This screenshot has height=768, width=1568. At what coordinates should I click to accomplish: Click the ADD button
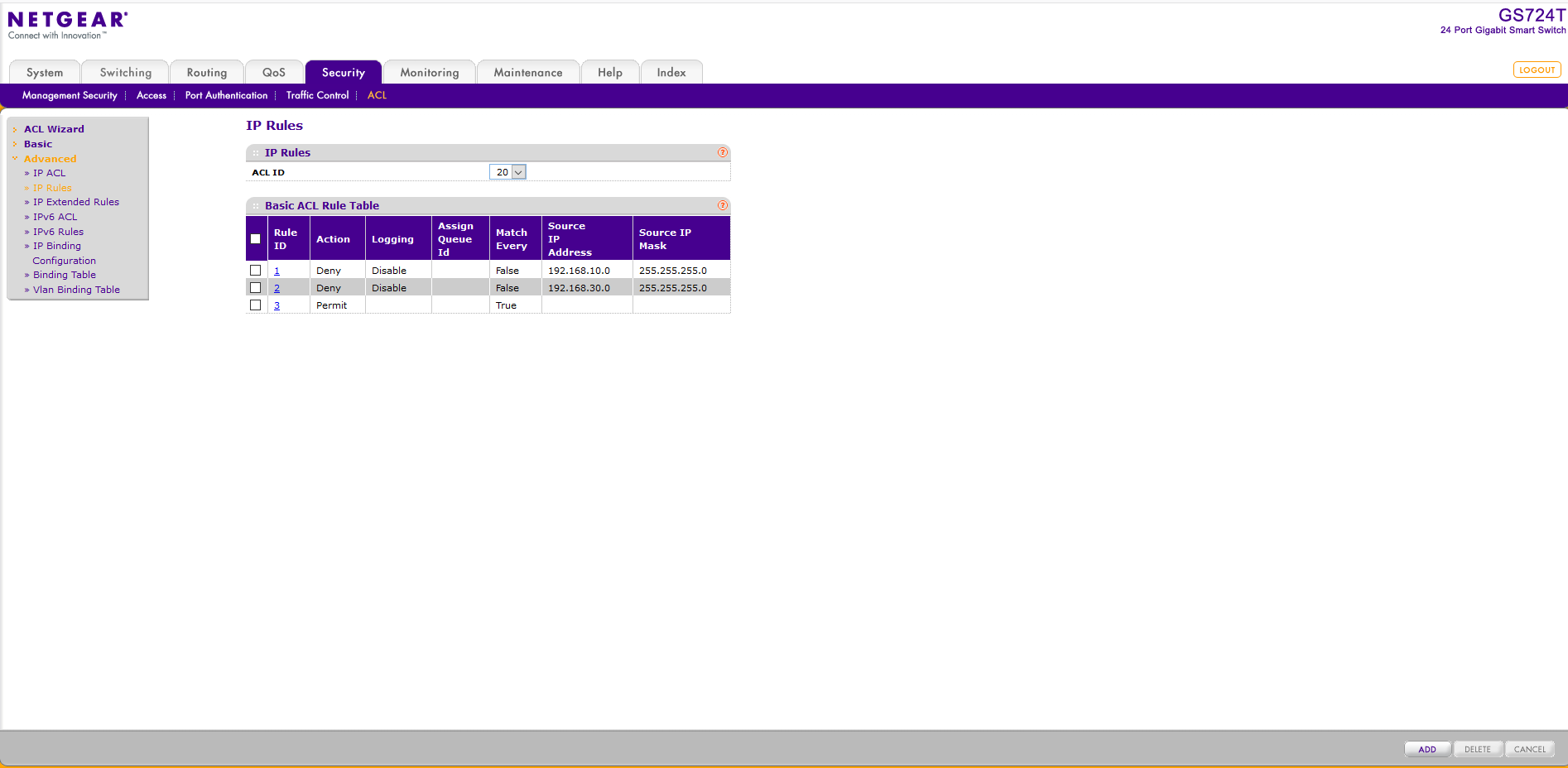click(1427, 749)
